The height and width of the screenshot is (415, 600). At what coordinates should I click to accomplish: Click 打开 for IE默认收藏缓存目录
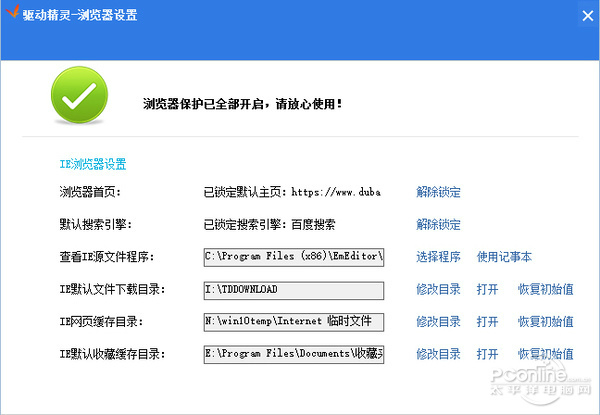point(488,354)
